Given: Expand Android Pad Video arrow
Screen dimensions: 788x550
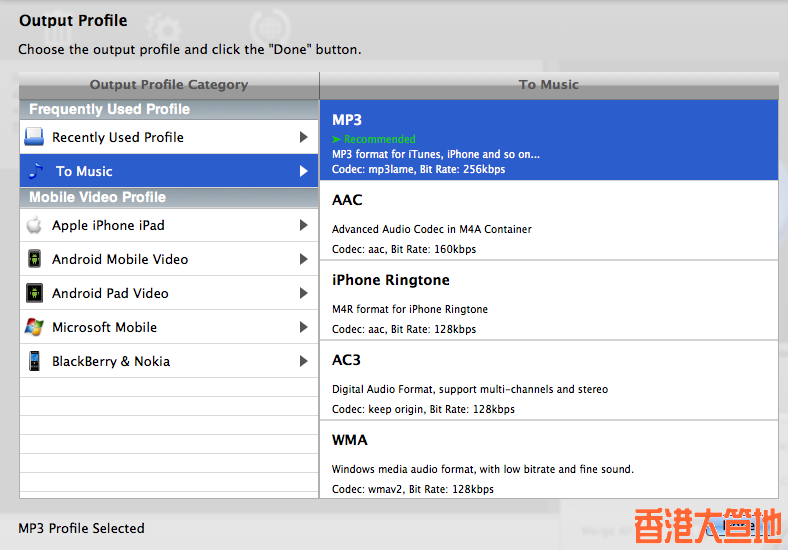Looking at the screenshot, I should 303,293.
